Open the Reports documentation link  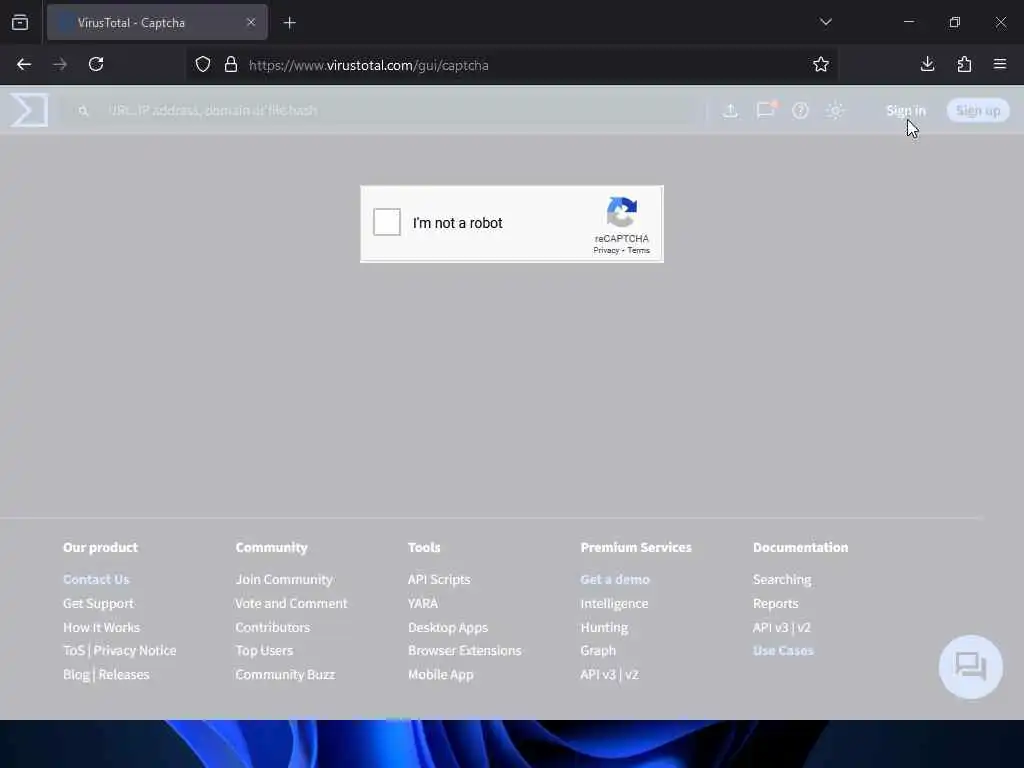(775, 603)
